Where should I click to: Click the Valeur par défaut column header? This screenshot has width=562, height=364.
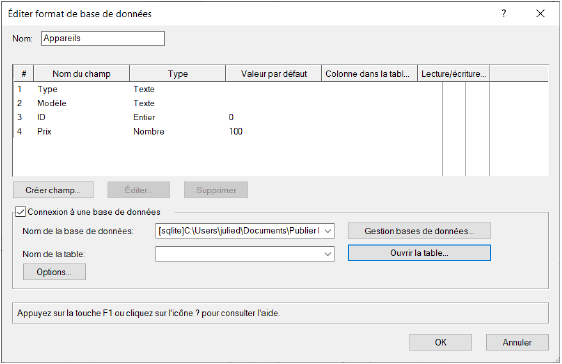coord(274,74)
